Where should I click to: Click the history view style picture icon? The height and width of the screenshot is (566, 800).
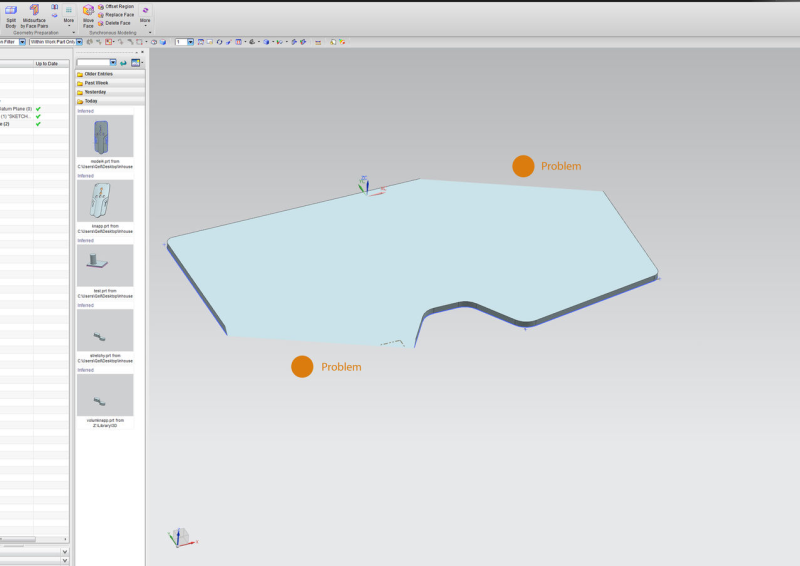point(135,62)
